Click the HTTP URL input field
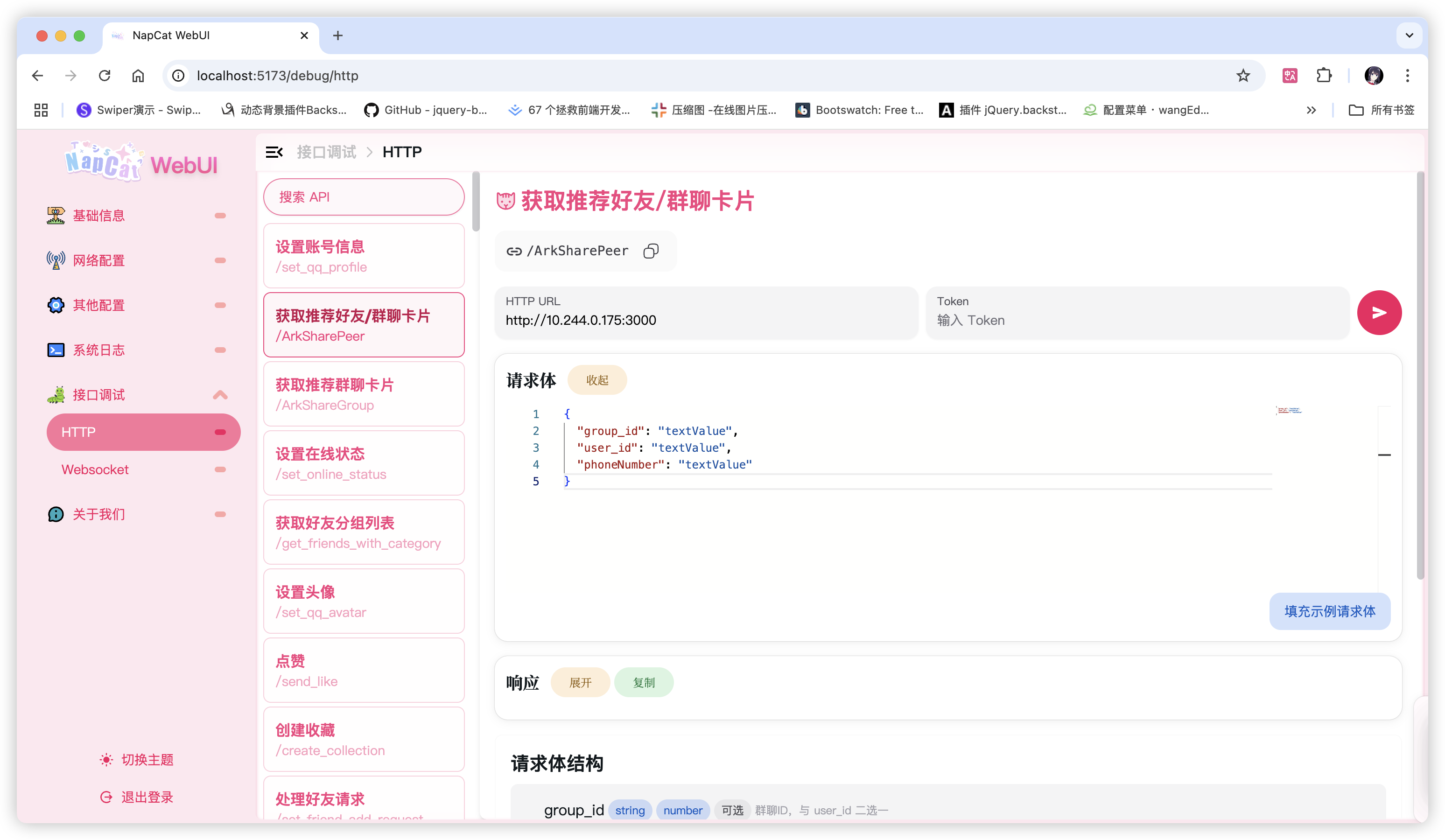The width and height of the screenshot is (1445, 840). coord(707,313)
